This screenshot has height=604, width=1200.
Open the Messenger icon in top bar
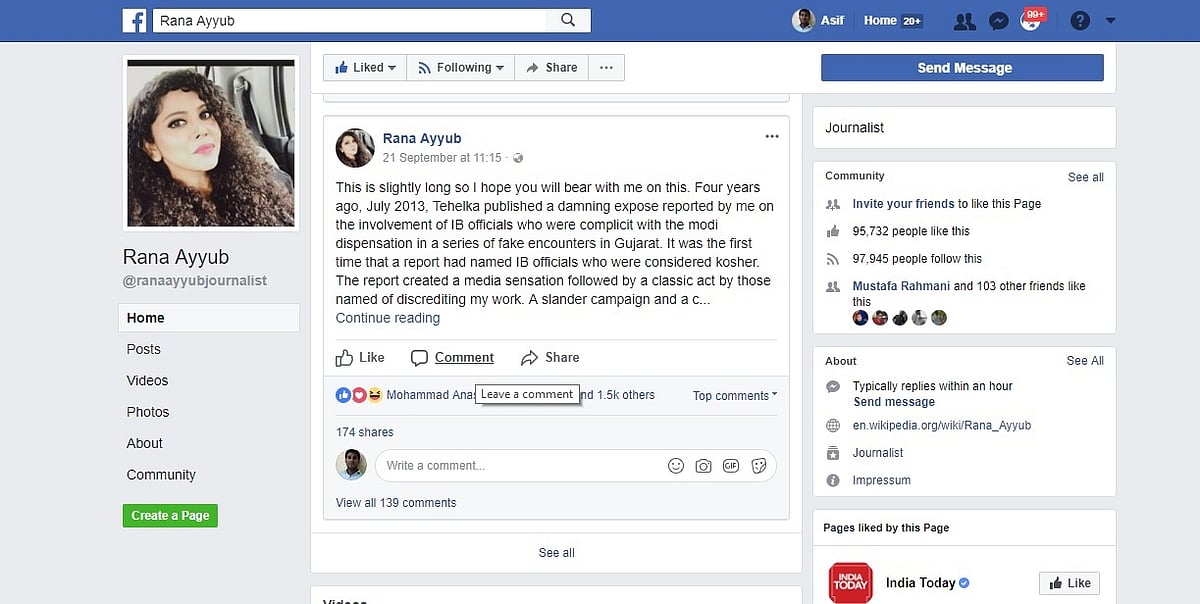coord(998,21)
